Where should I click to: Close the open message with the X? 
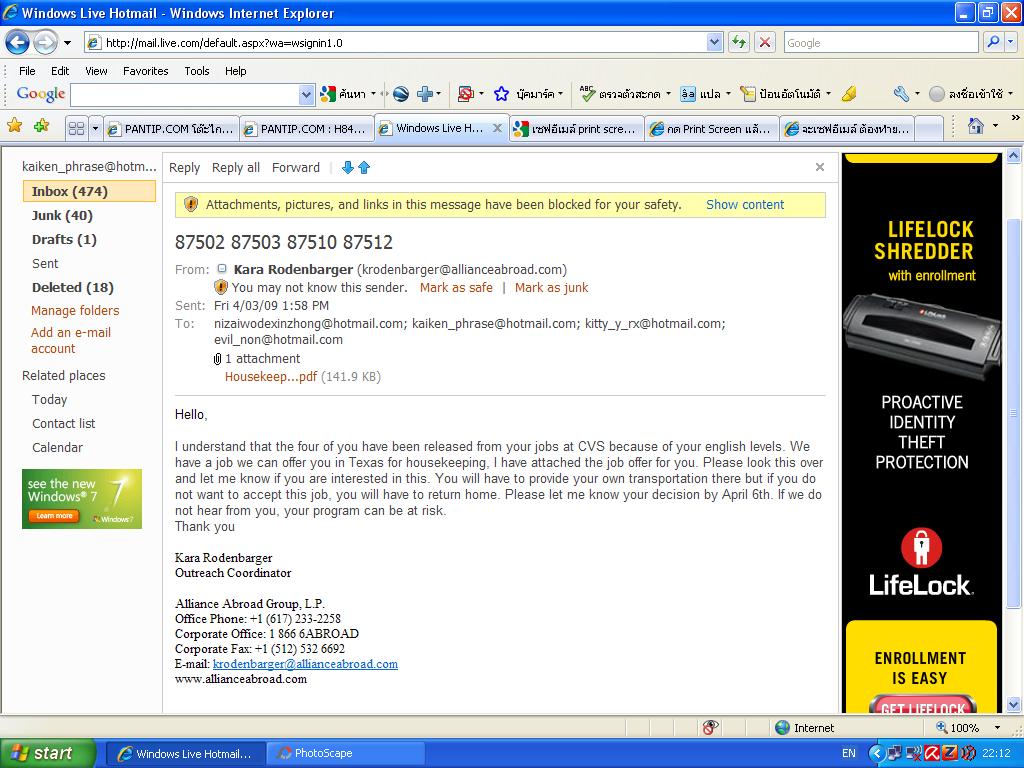820,167
